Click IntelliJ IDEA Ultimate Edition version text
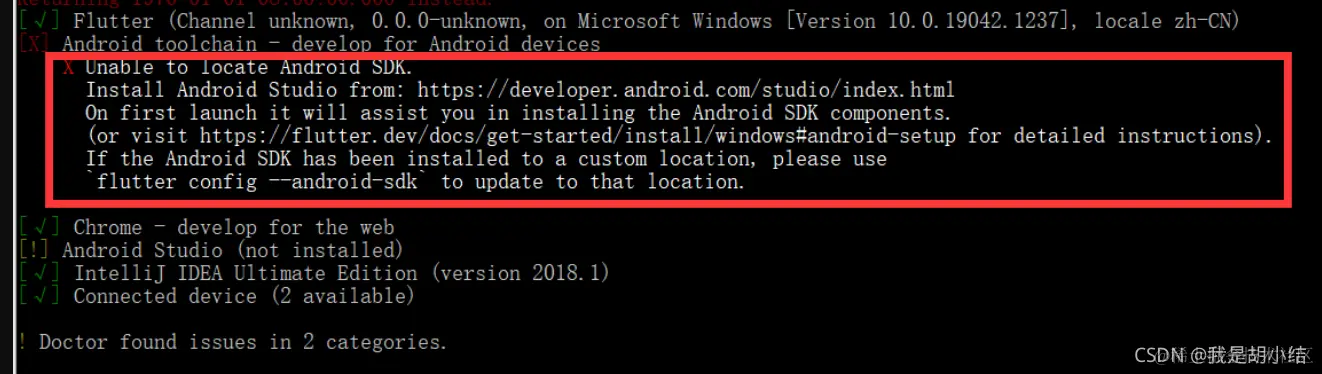Screen dimensions: 1322x374 coord(341,273)
